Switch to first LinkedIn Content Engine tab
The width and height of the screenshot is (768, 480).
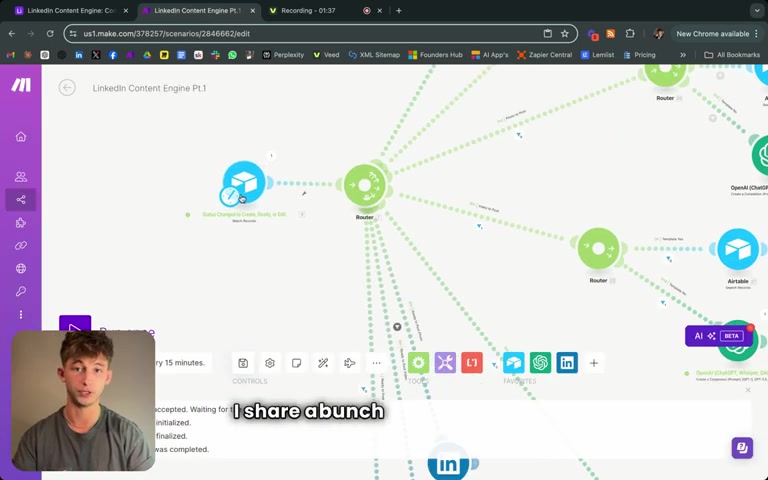(x=71, y=10)
